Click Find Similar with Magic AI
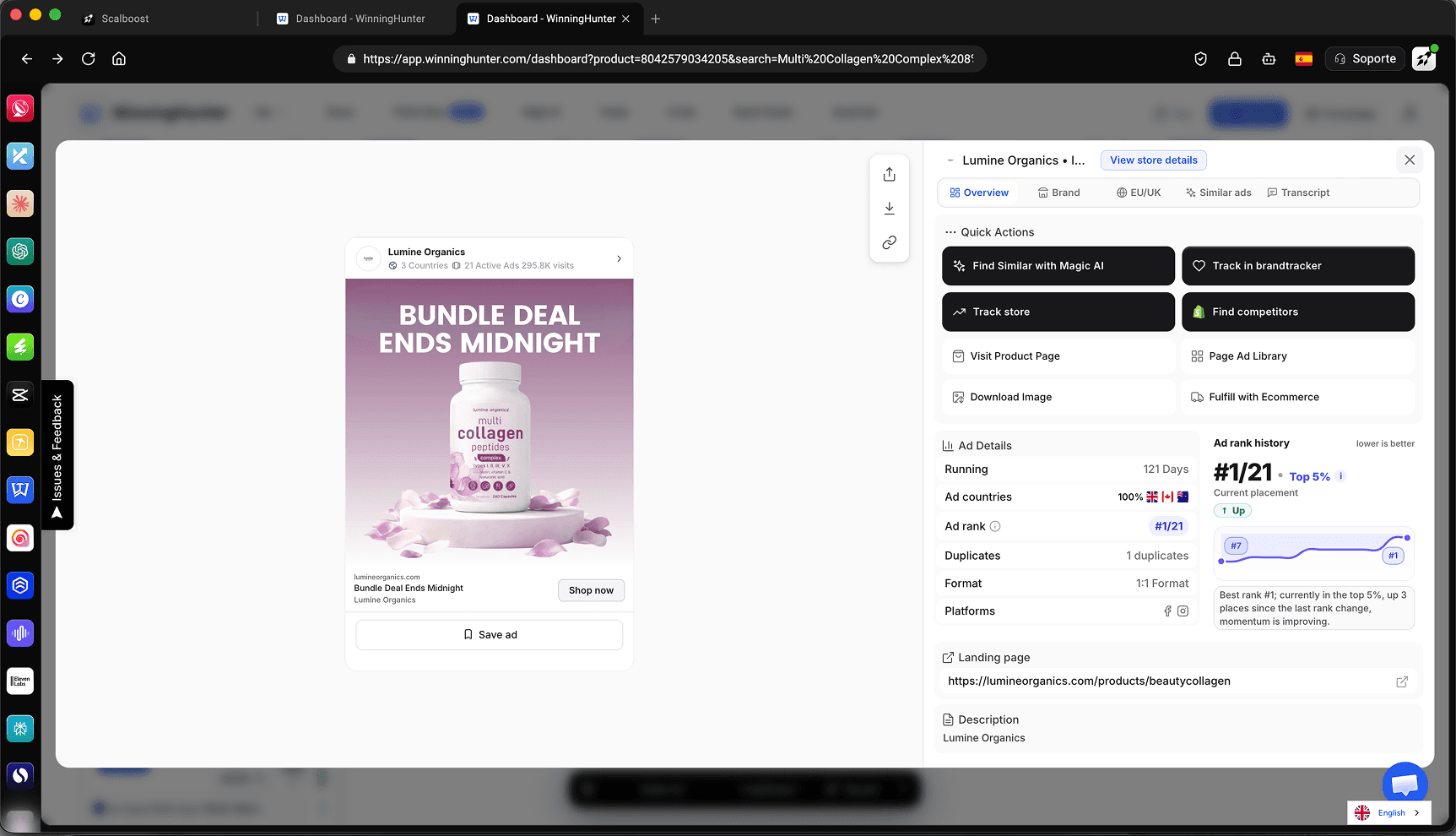 coord(1058,266)
